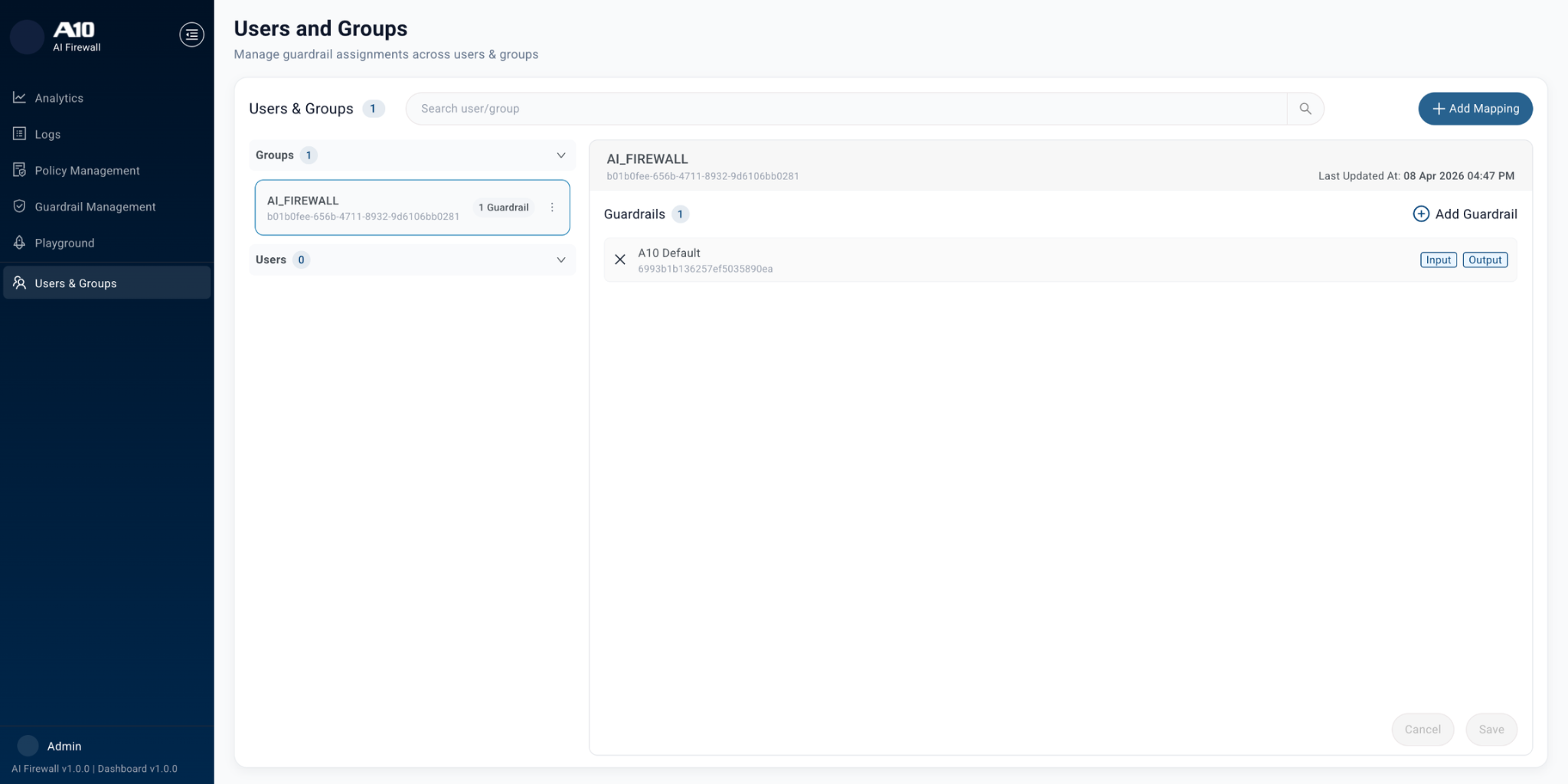Open the AI_FIREWALL group kebab menu
The height and width of the screenshot is (784, 1568).
[552, 207]
